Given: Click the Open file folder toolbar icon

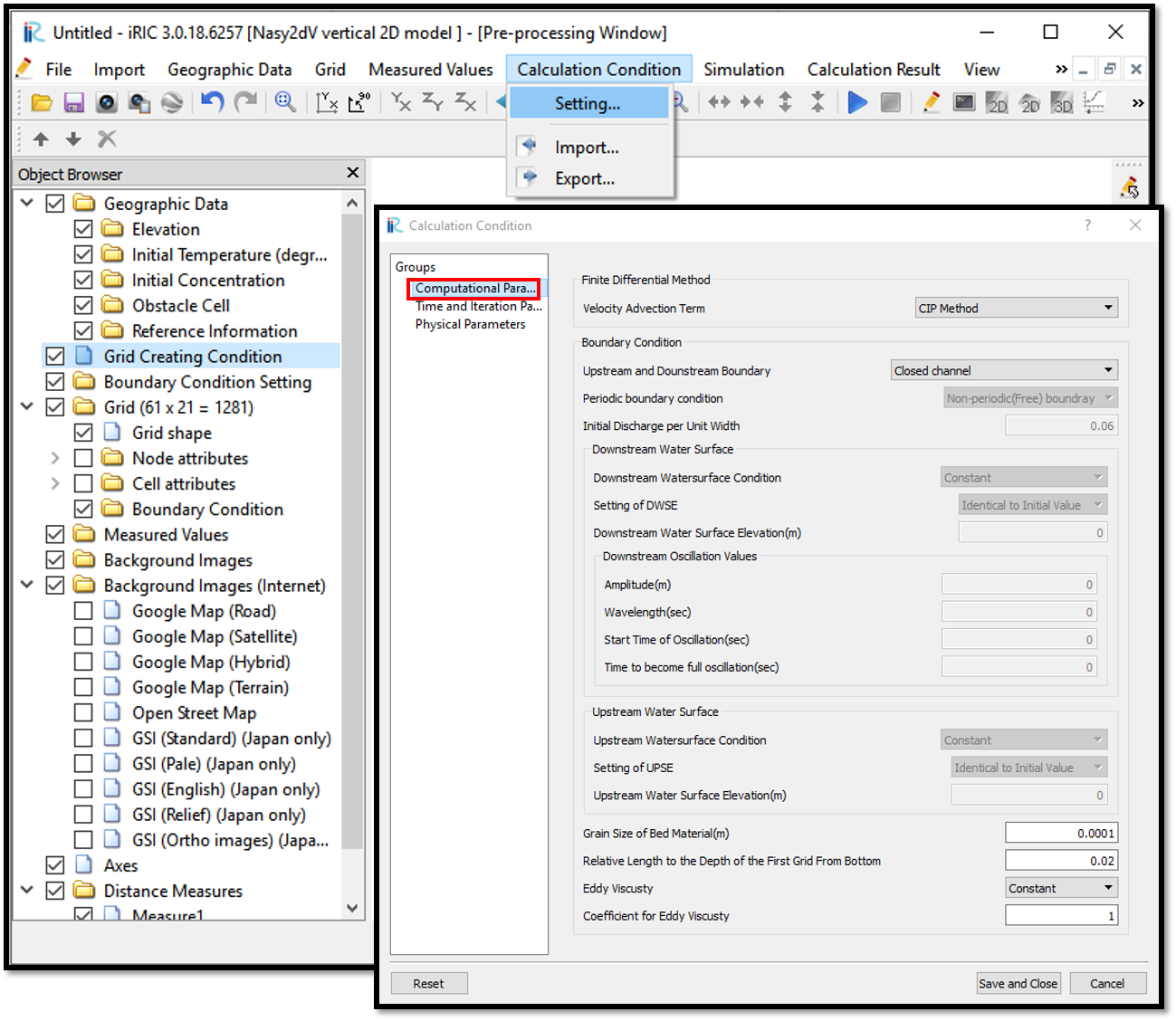Looking at the screenshot, I should tap(42, 103).
